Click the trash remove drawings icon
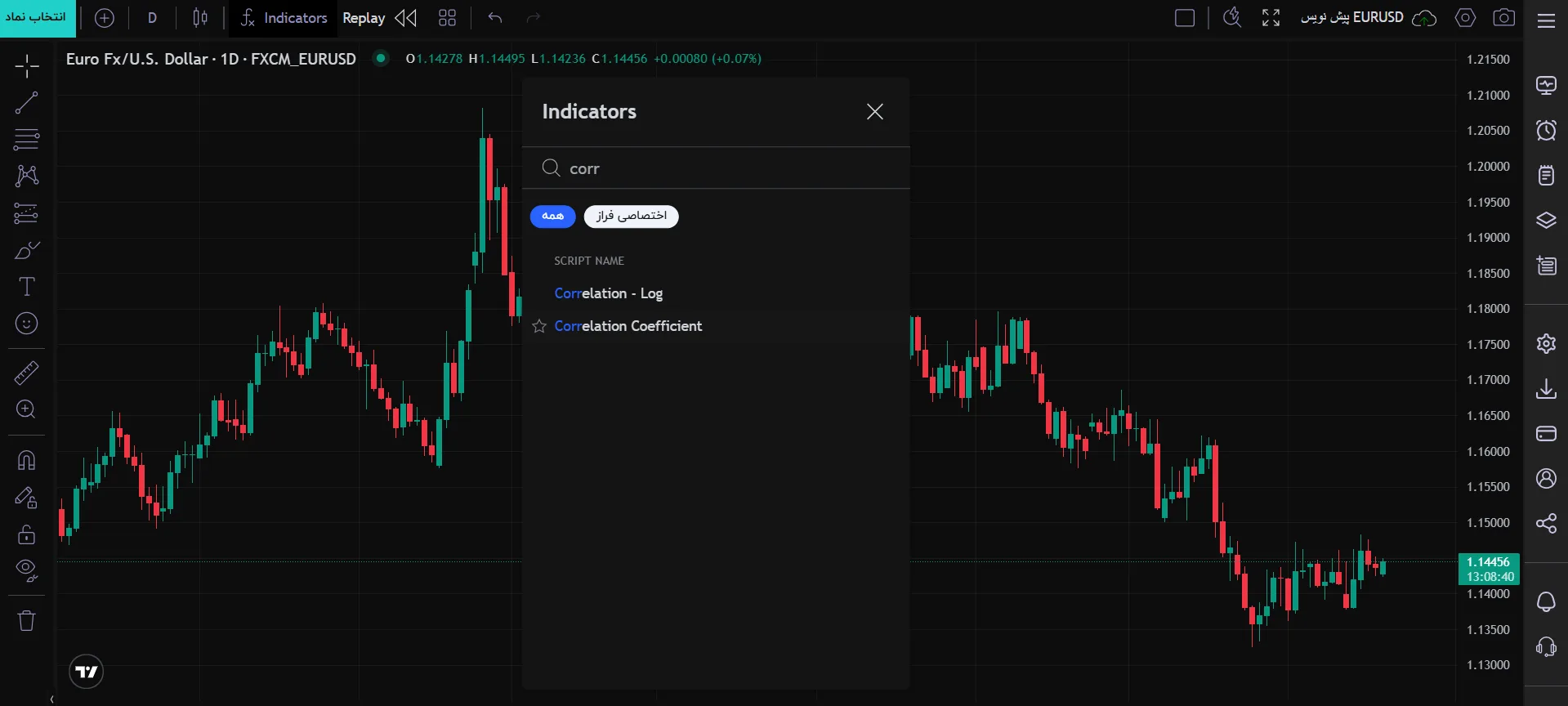 pos(26,621)
